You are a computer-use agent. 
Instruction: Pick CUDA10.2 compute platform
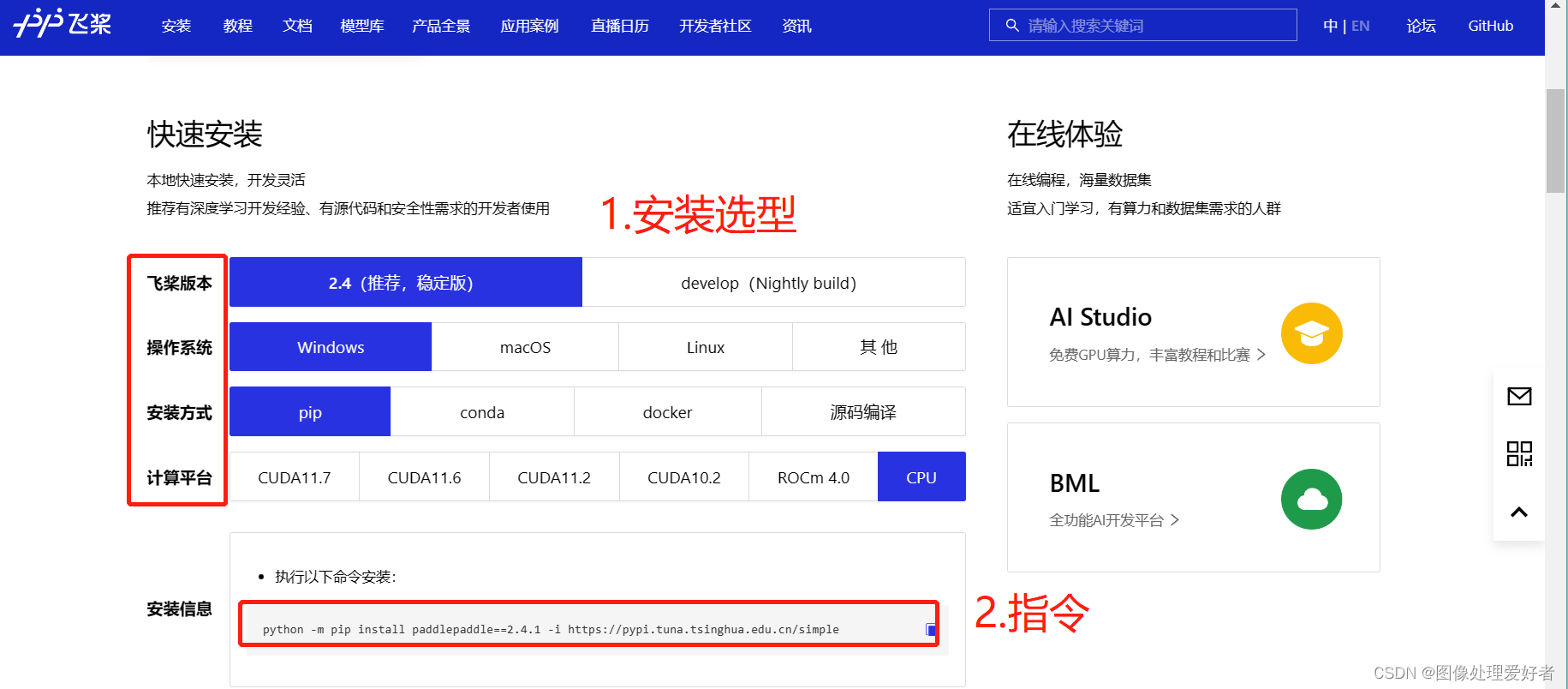[684, 477]
